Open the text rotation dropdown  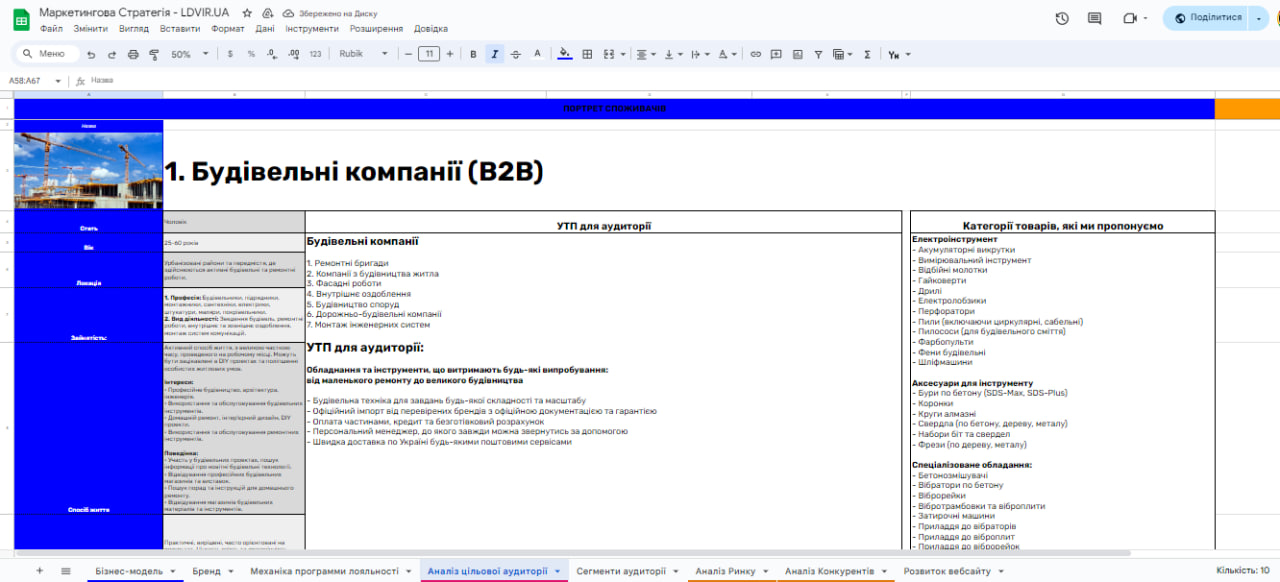(728, 54)
